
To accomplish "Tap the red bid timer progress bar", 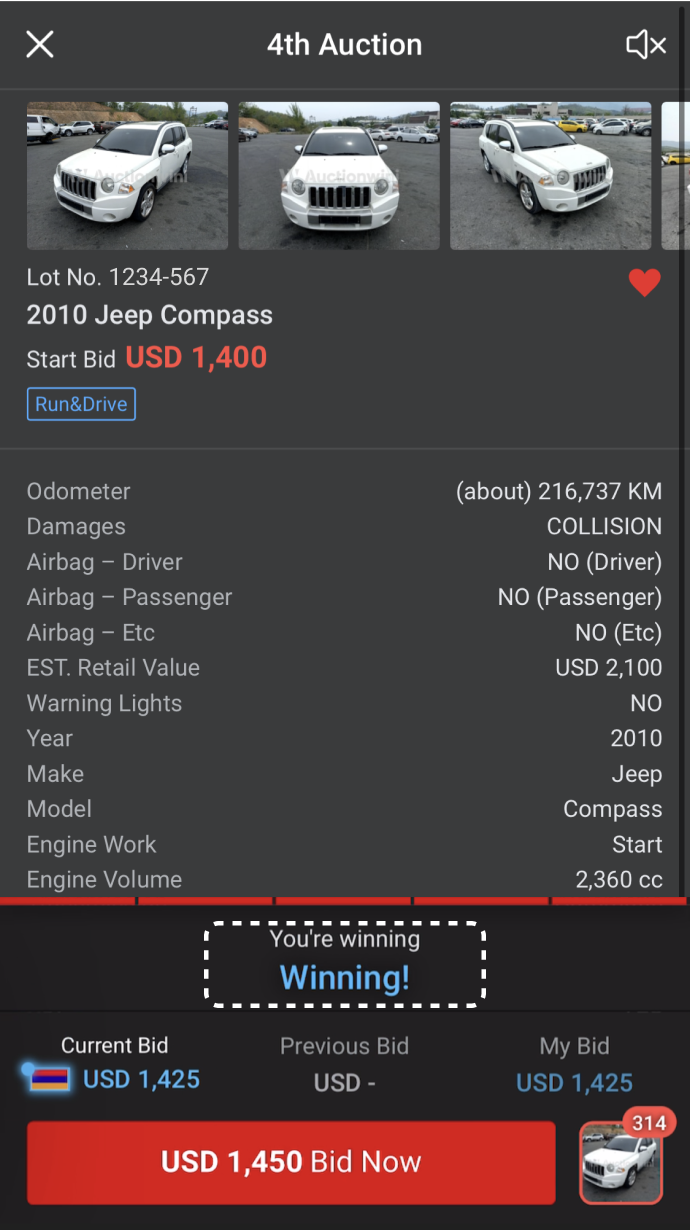I will pyautogui.click(x=345, y=901).
